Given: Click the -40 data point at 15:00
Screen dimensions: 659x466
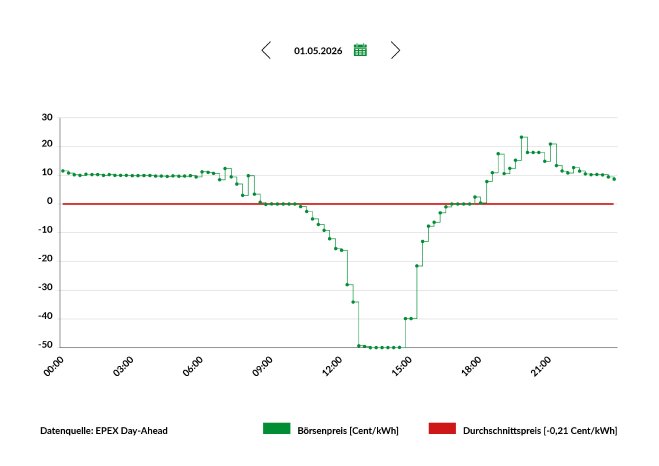Looking at the screenshot, I should tap(406, 319).
